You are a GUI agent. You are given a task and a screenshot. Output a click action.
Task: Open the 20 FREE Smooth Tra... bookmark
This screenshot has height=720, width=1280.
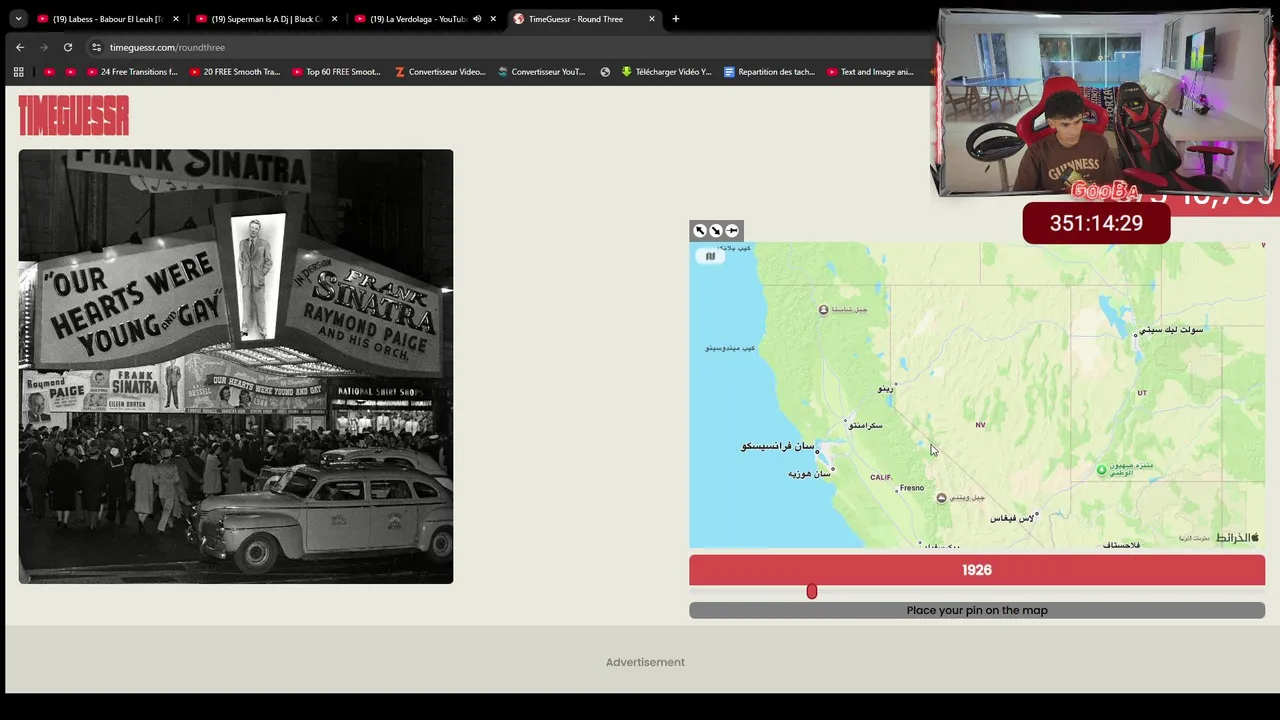[234, 72]
